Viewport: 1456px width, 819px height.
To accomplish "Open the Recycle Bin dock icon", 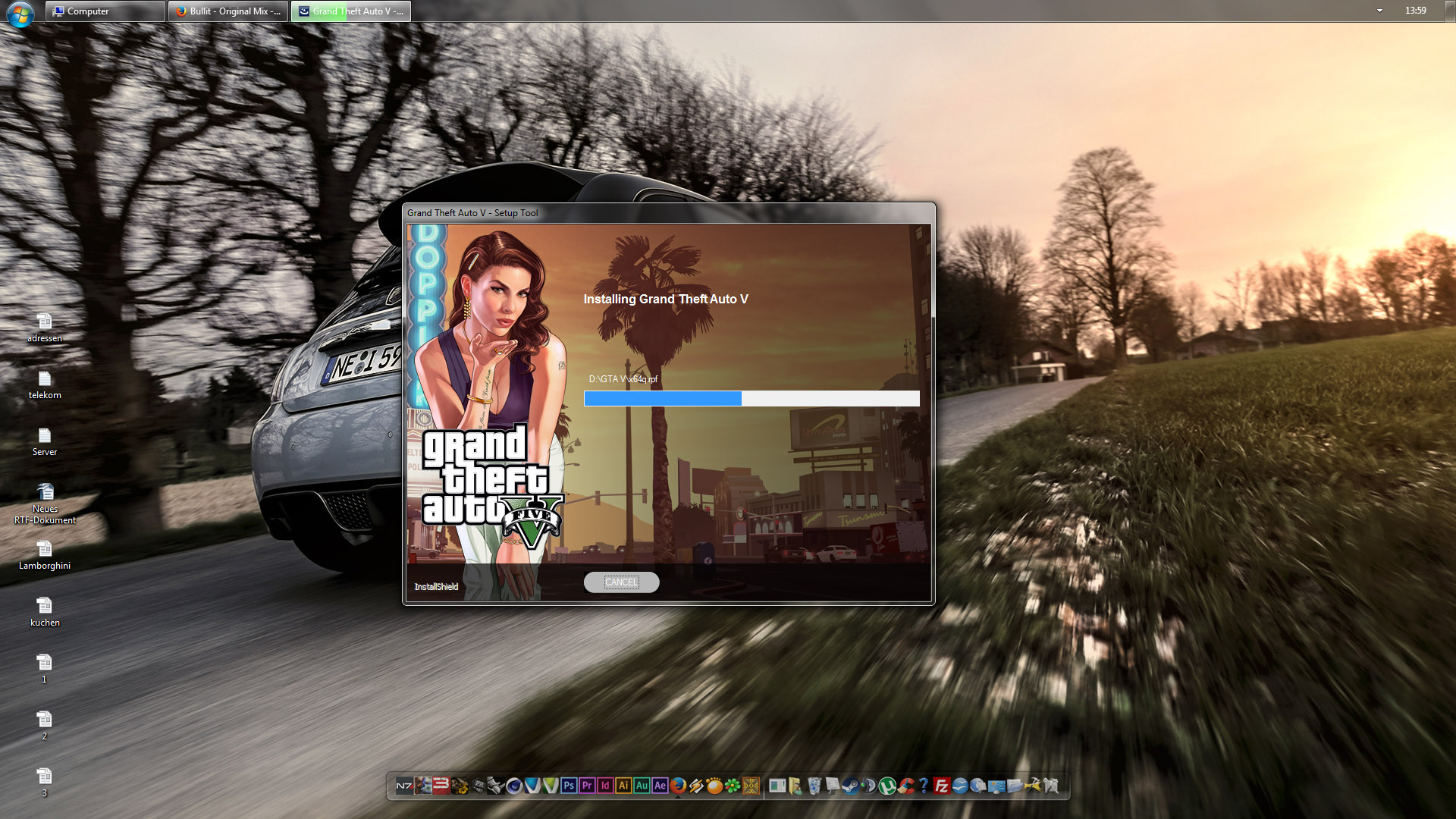I will tap(814, 786).
